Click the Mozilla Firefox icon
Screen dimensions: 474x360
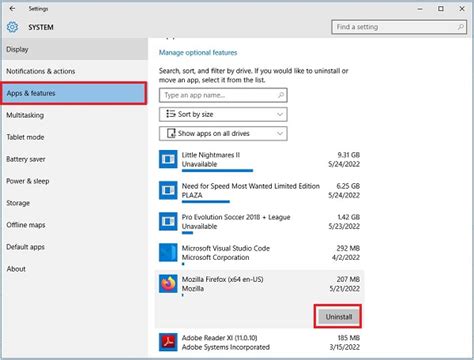[x=168, y=284]
